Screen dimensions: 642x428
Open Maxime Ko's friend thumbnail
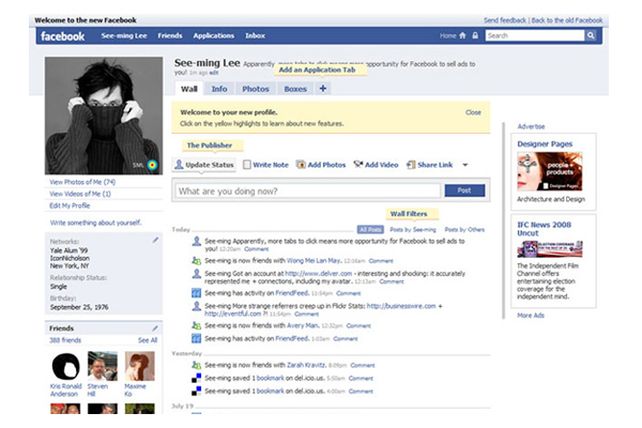(x=140, y=366)
